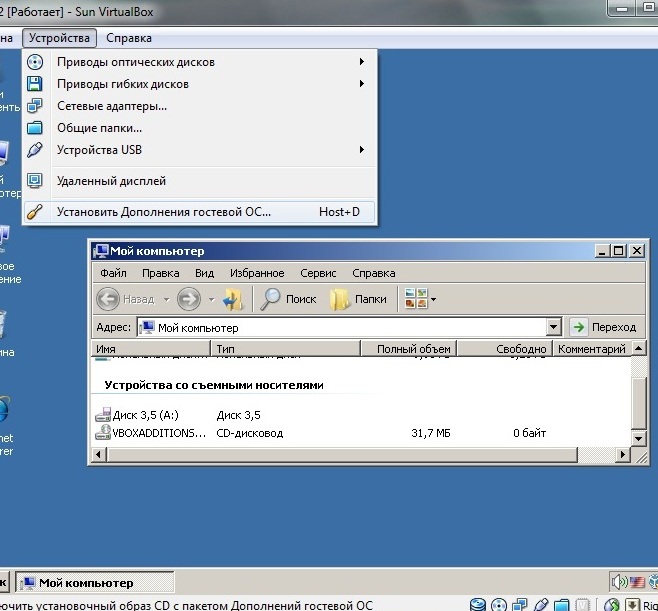The height and width of the screenshot is (611, 658).
Task: Click the USB status bar icon
Action: pos(541,605)
